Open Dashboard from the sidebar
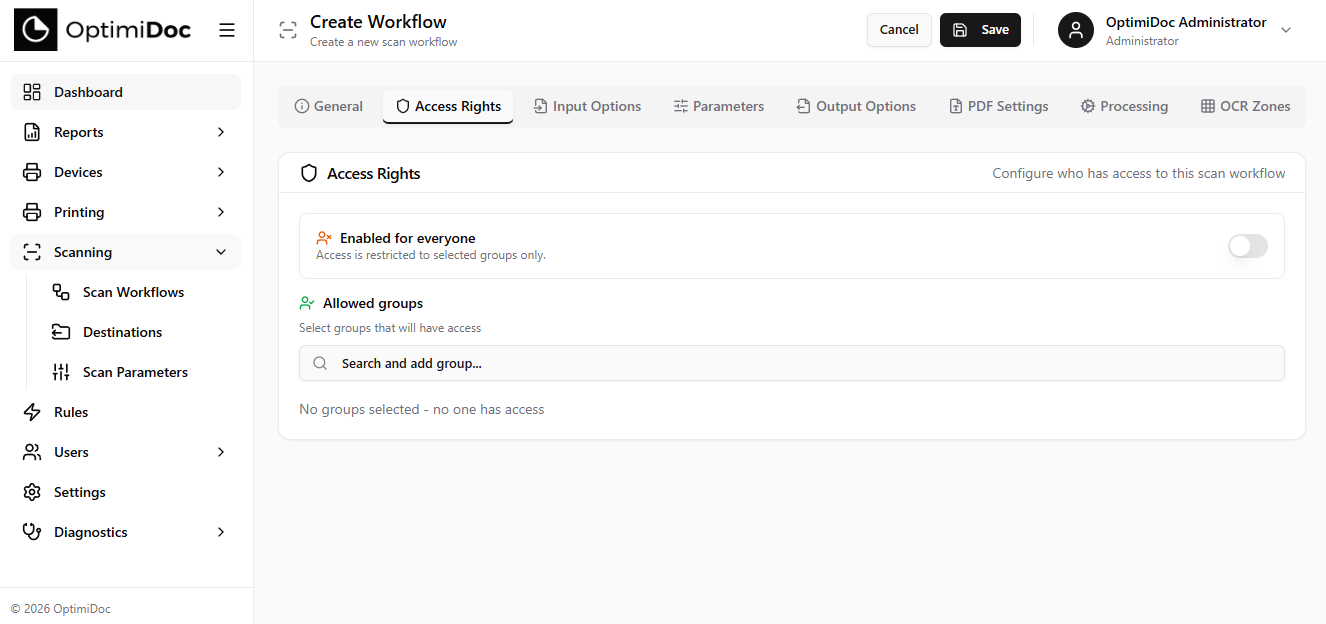 pyautogui.click(x=125, y=92)
